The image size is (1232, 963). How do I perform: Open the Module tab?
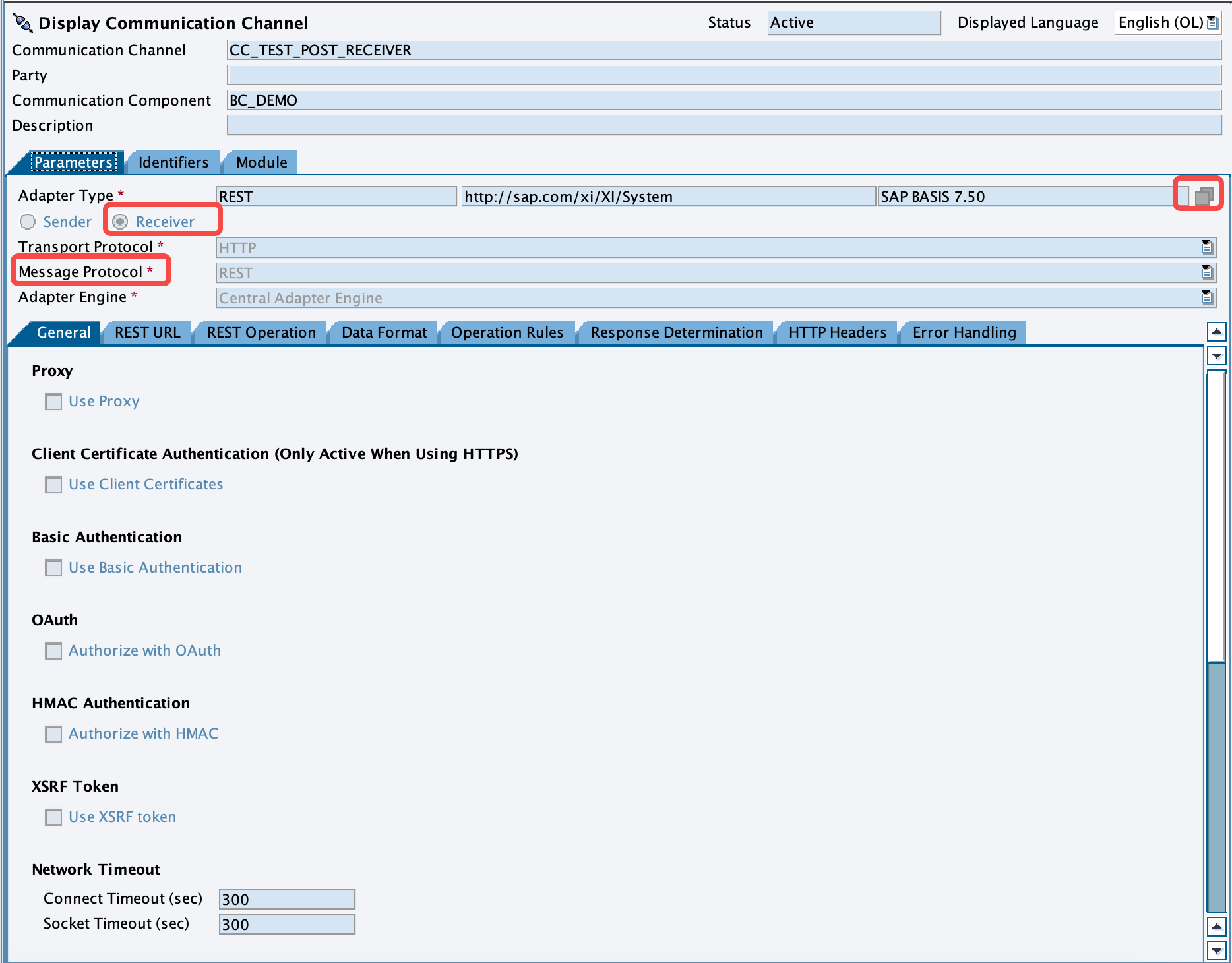(x=262, y=162)
